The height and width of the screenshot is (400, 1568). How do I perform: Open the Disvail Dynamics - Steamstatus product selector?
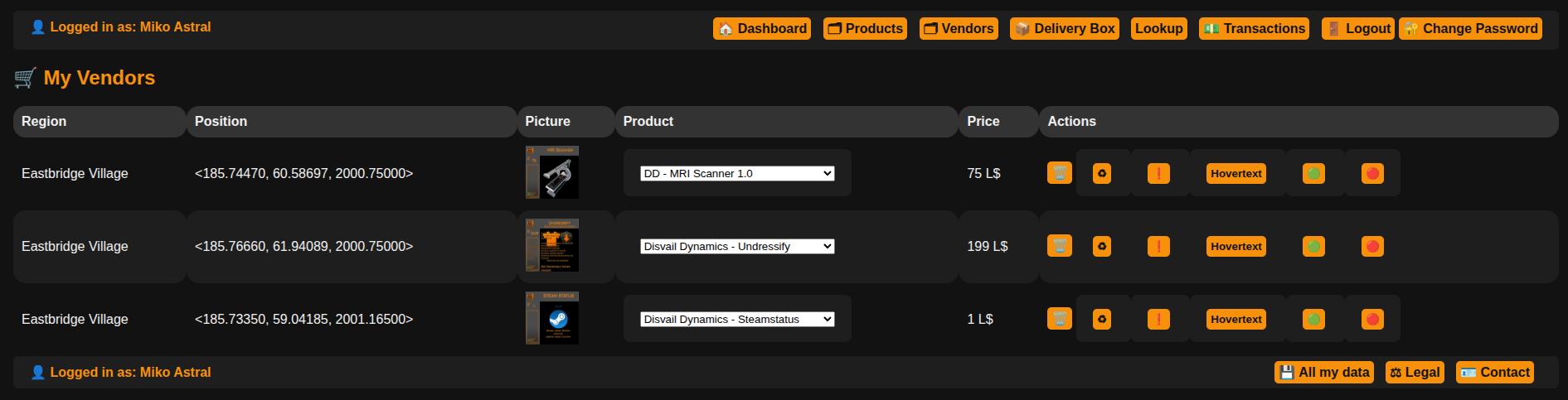736,319
